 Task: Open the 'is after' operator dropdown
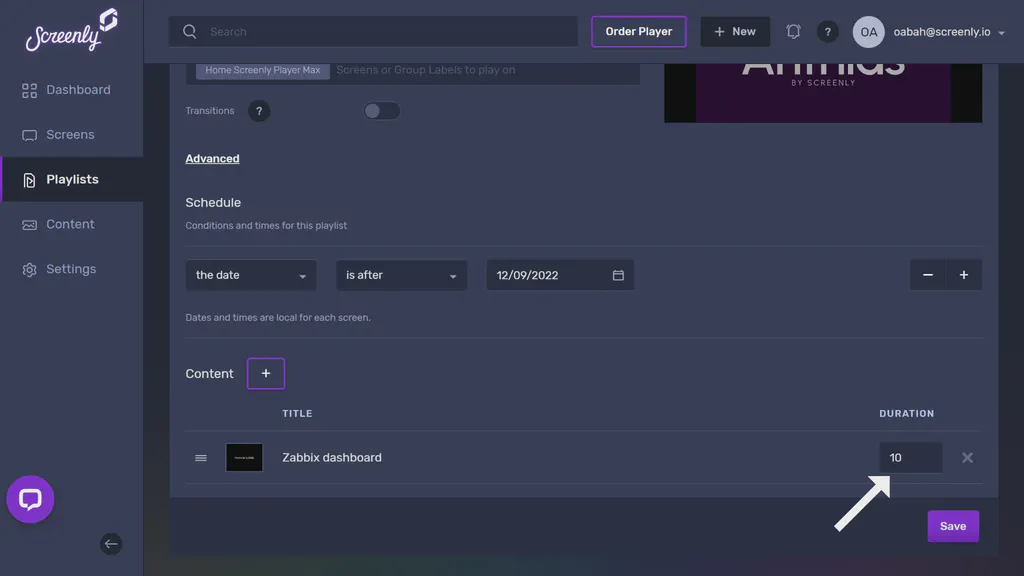point(401,274)
